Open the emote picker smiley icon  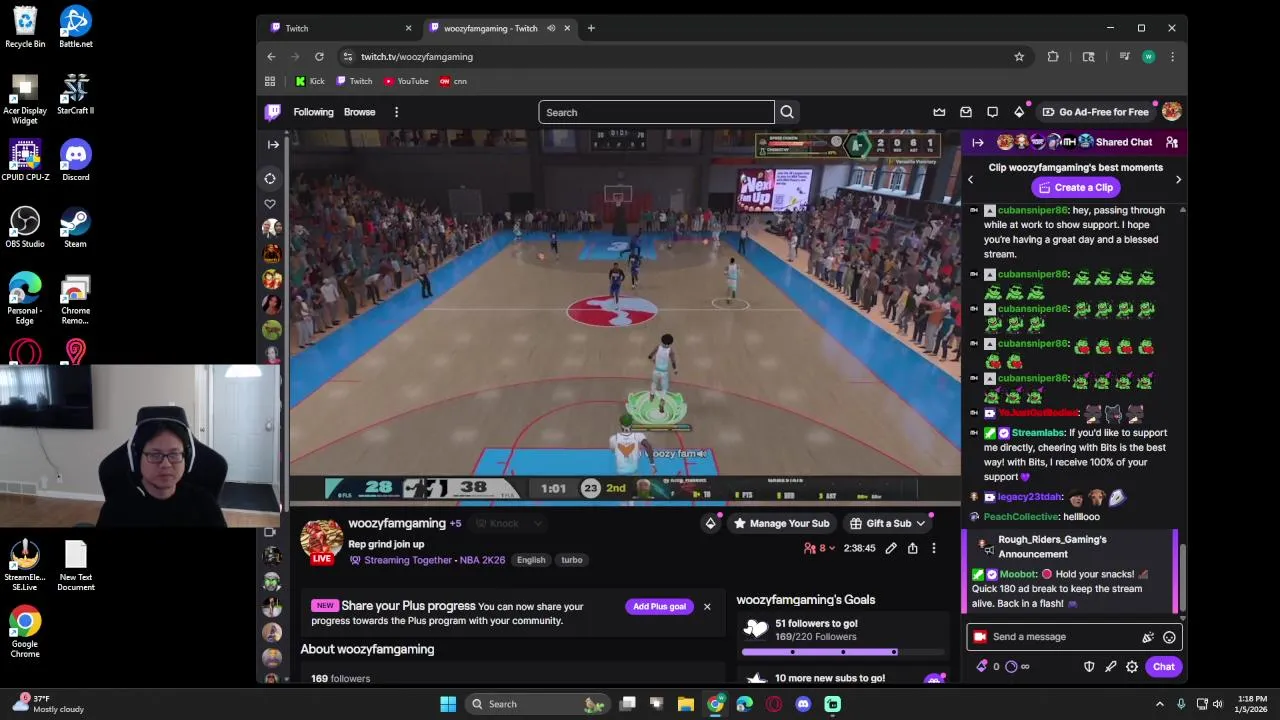1169,637
